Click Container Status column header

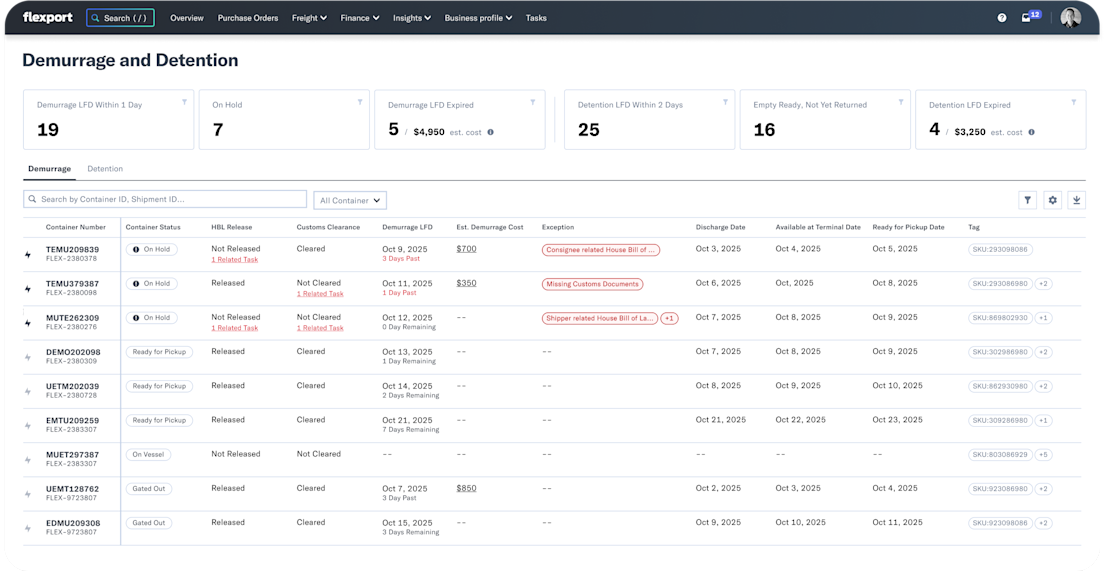tap(153, 227)
